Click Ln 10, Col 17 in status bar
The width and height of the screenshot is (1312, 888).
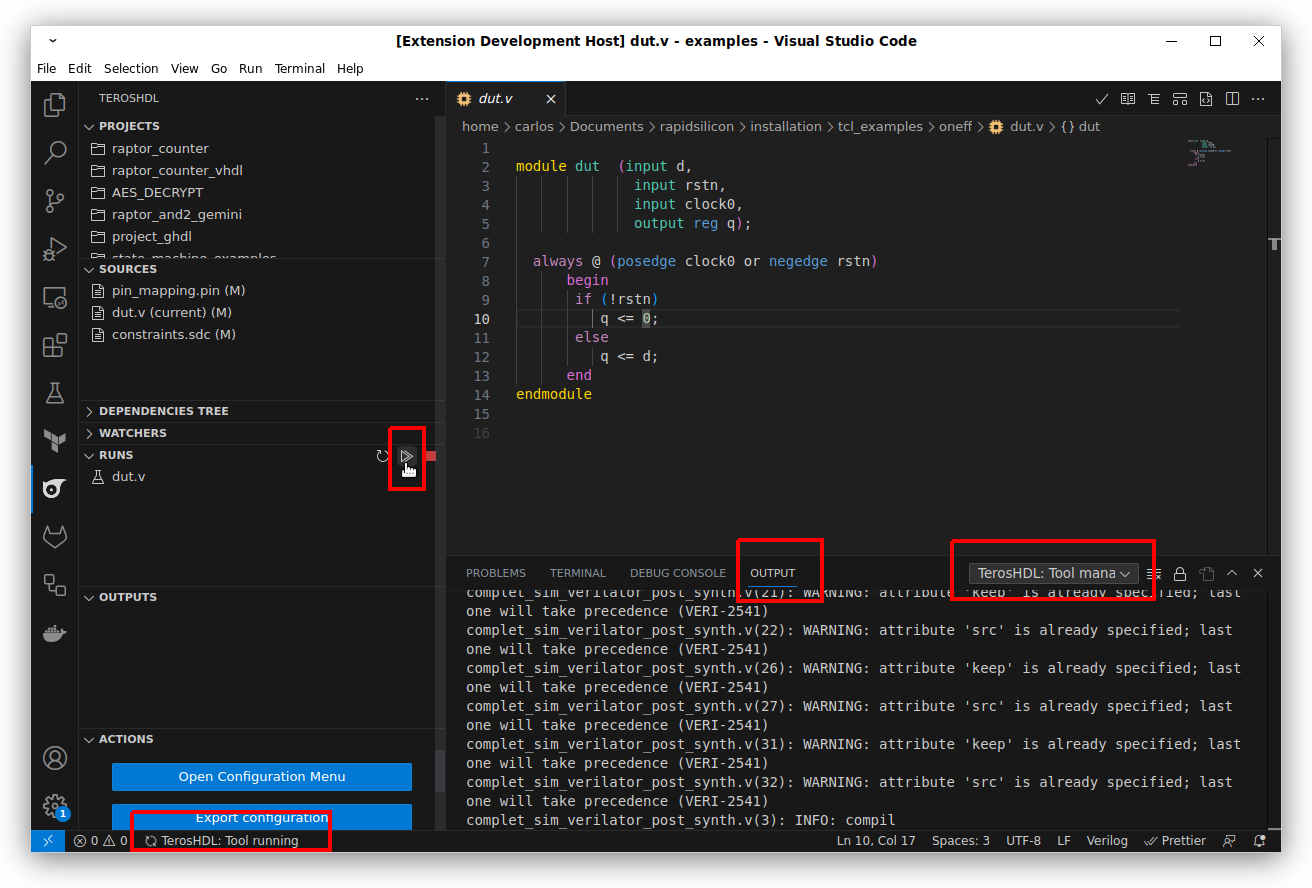[x=876, y=841]
